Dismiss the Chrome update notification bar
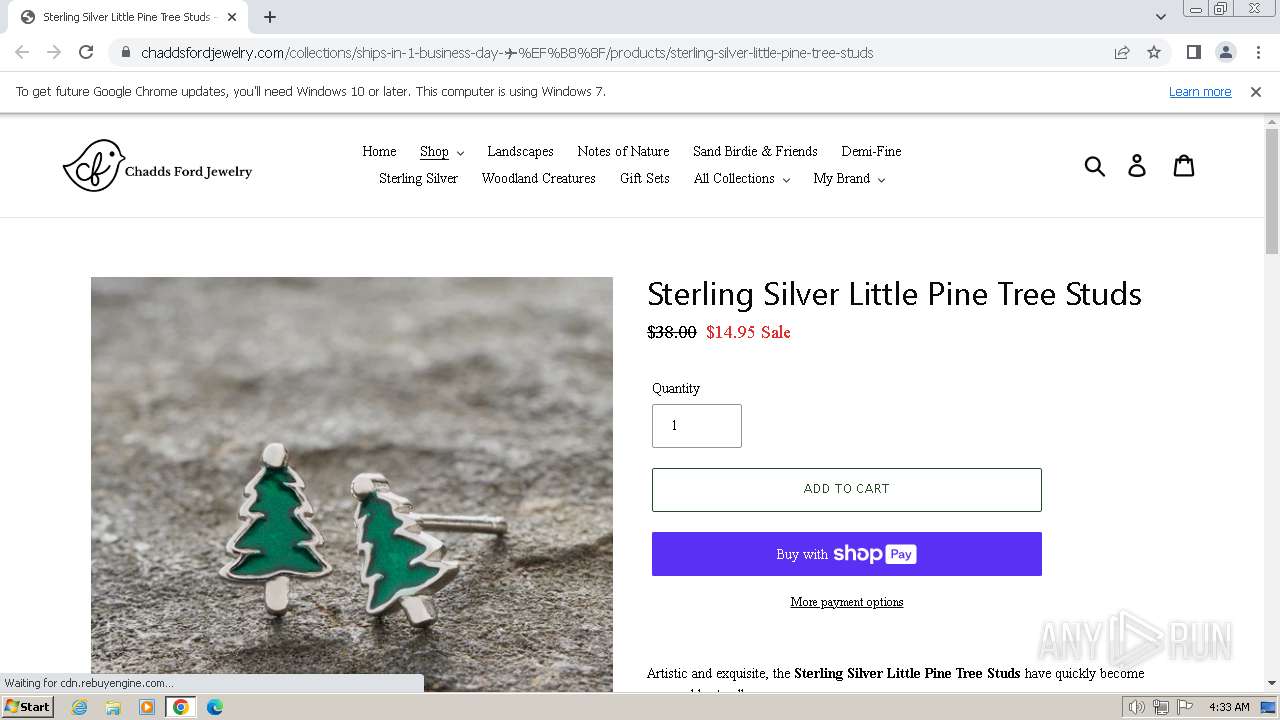1280x720 pixels. tap(1256, 92)
